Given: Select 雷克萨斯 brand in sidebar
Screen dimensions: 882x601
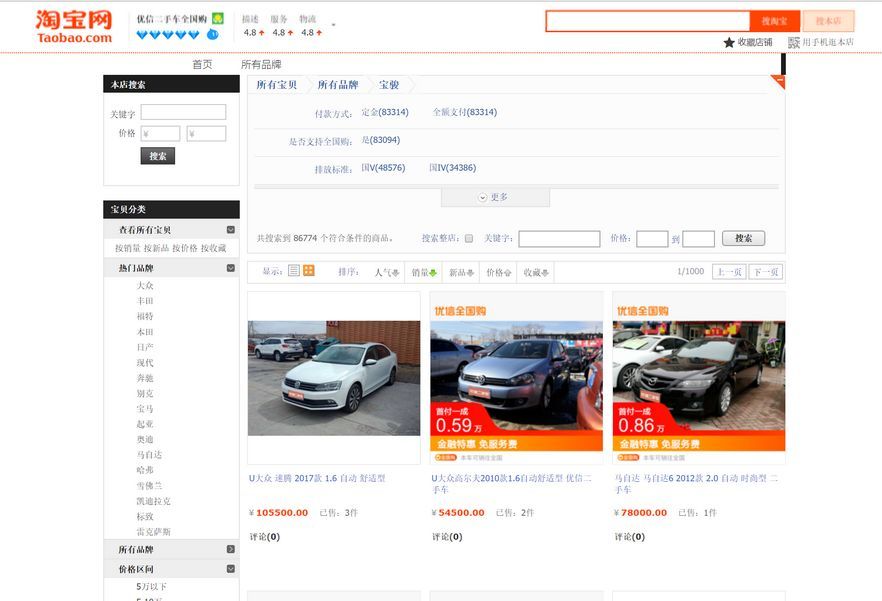Looking at the screenshot, I should pos(154,532).
